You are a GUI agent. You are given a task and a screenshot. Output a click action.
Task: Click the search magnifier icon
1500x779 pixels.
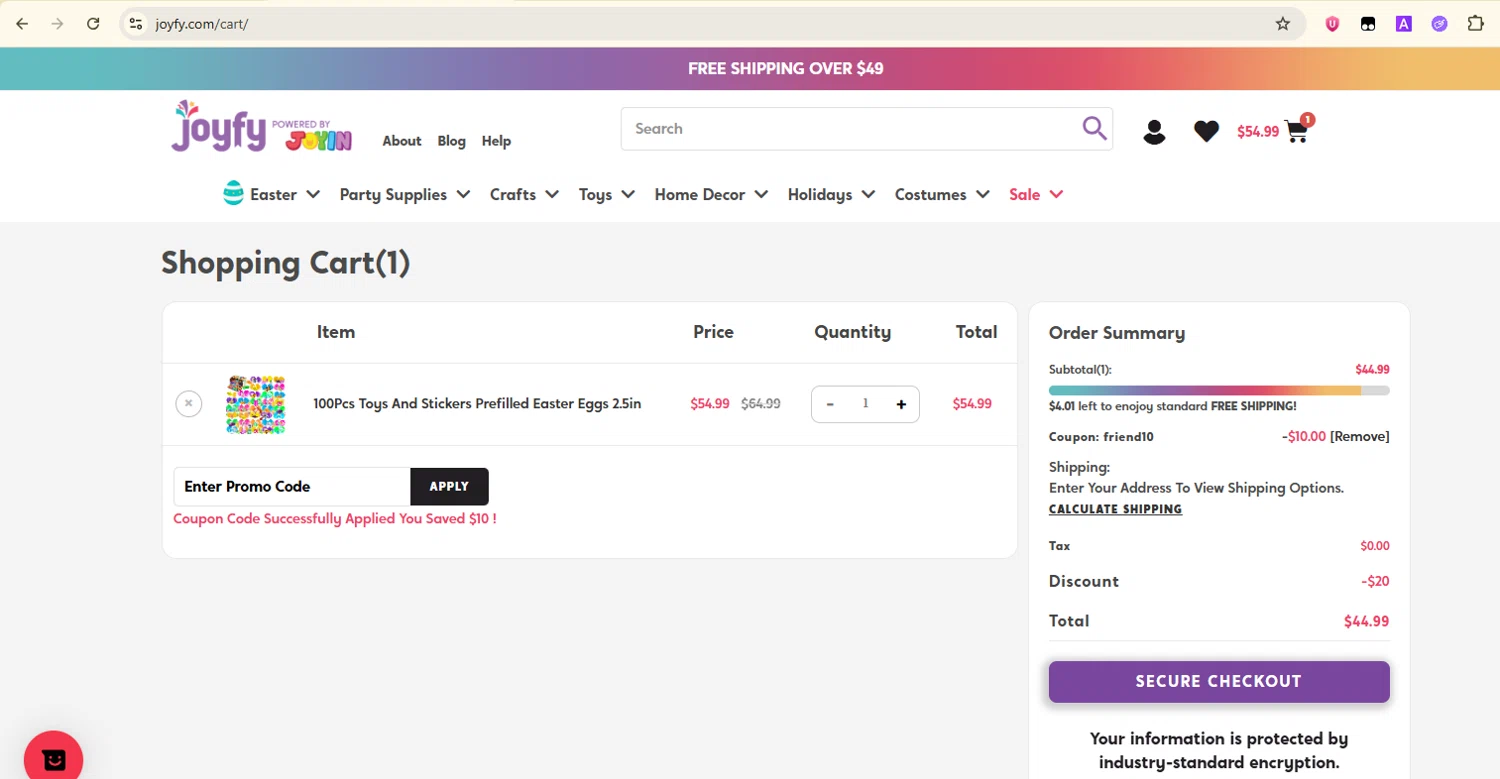pos(1094,128)
